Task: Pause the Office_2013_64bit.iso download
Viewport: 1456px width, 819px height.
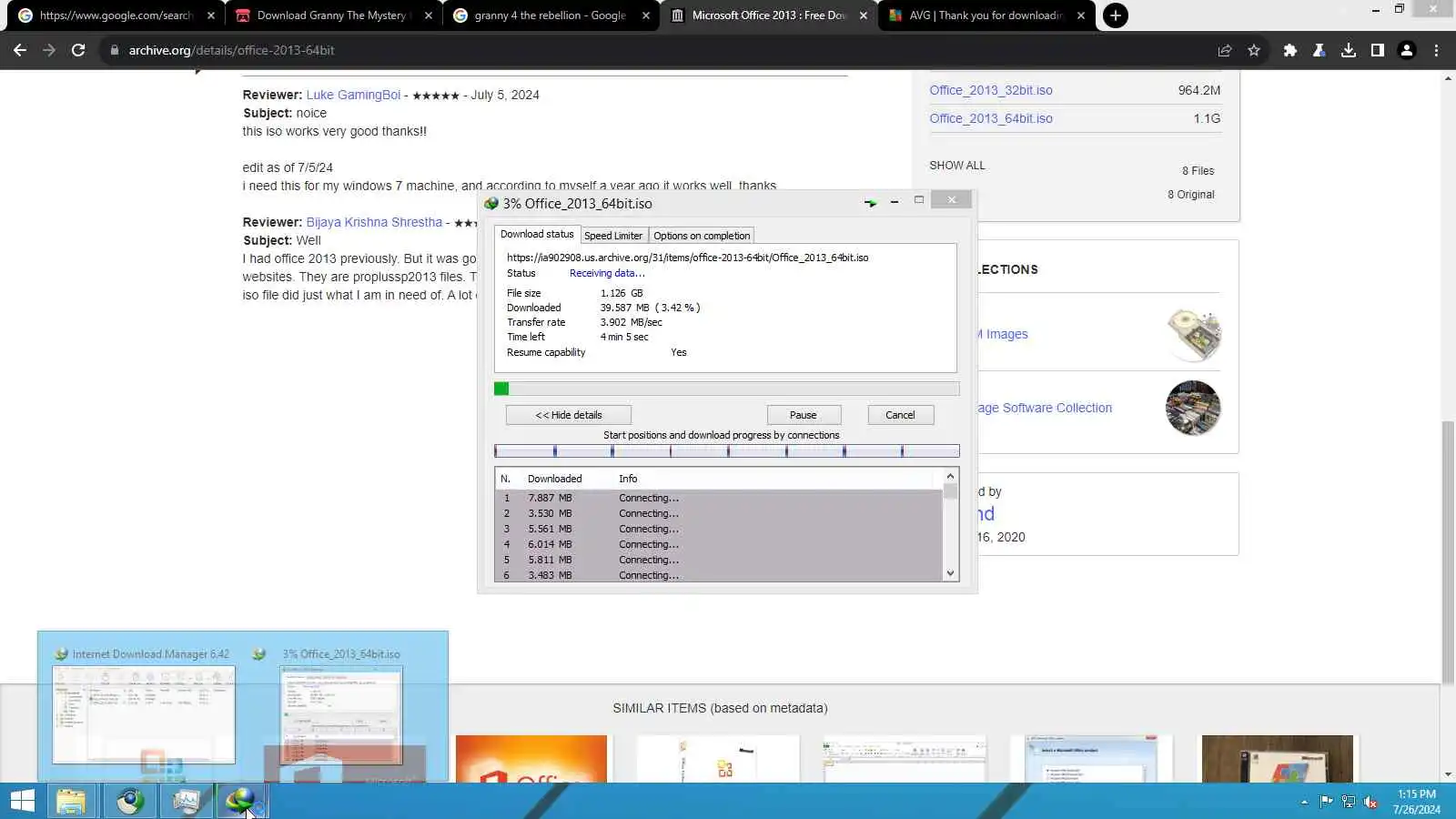Action: (x=804, y=415)
